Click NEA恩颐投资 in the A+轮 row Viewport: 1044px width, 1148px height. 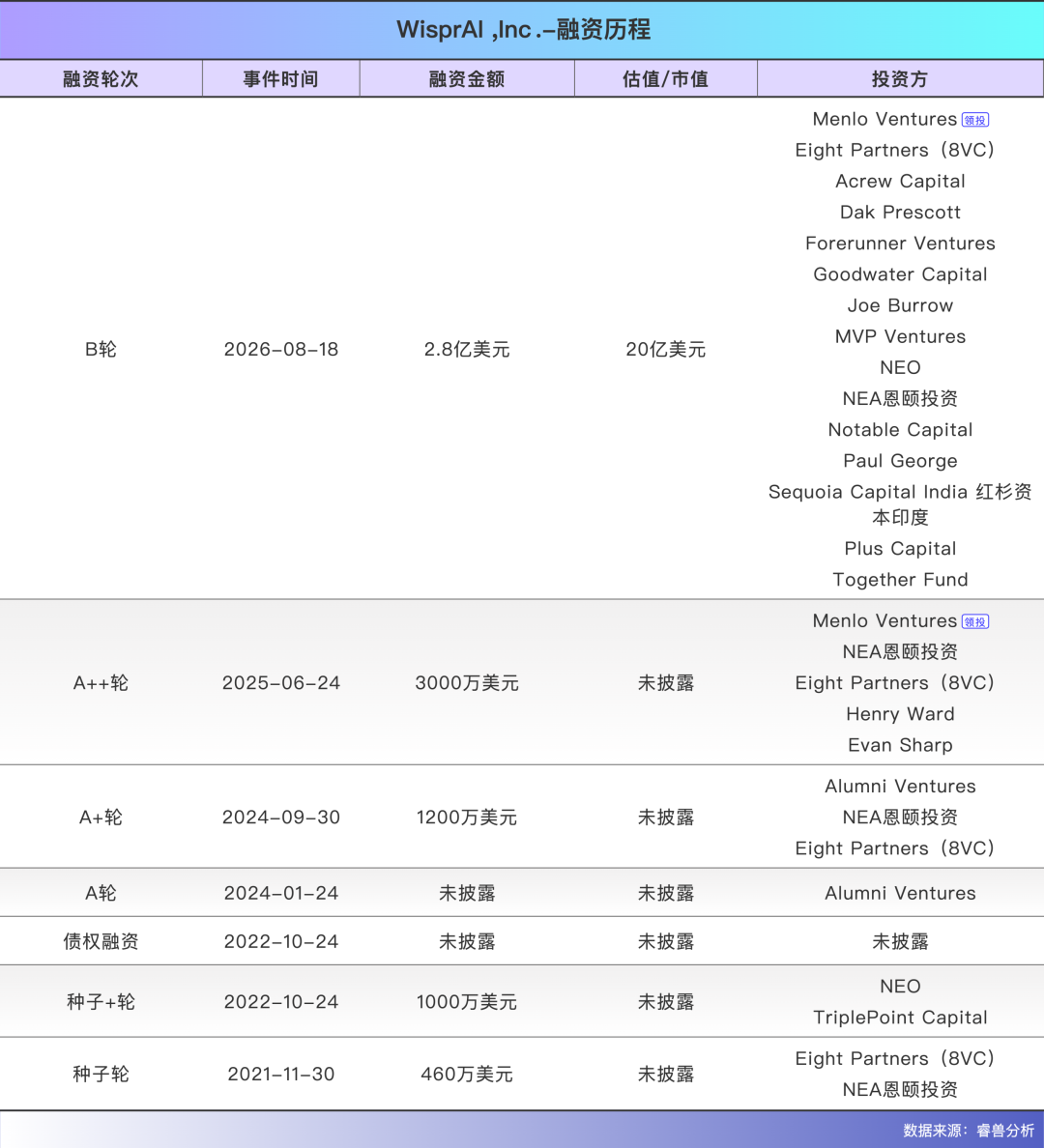[900, 818]
